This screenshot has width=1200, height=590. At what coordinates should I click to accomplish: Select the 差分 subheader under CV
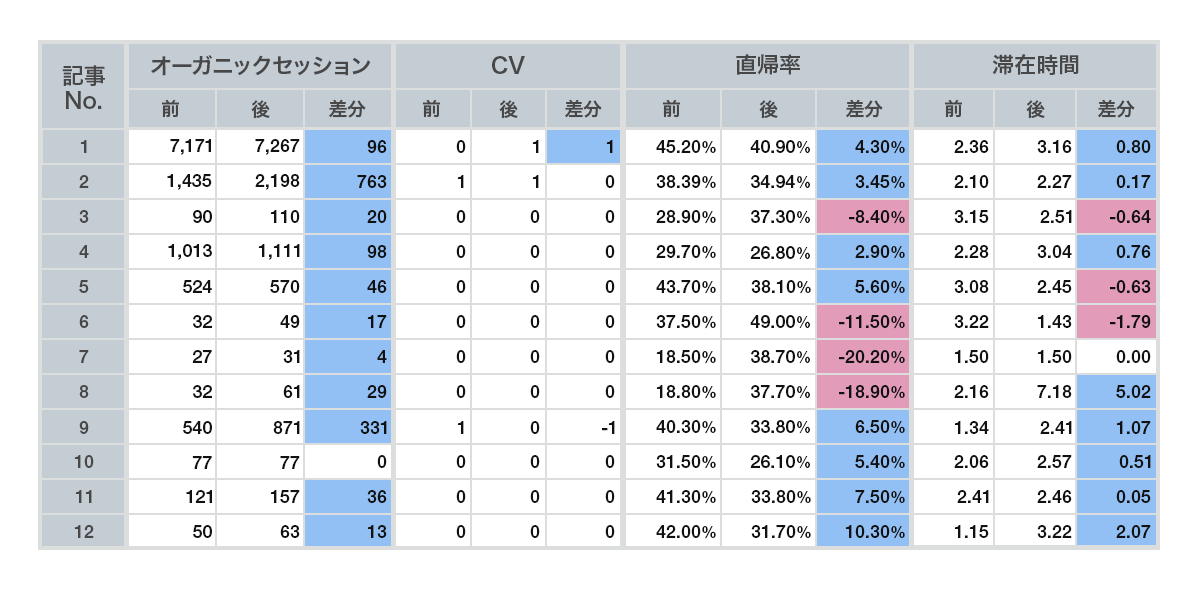pos(584,109)
